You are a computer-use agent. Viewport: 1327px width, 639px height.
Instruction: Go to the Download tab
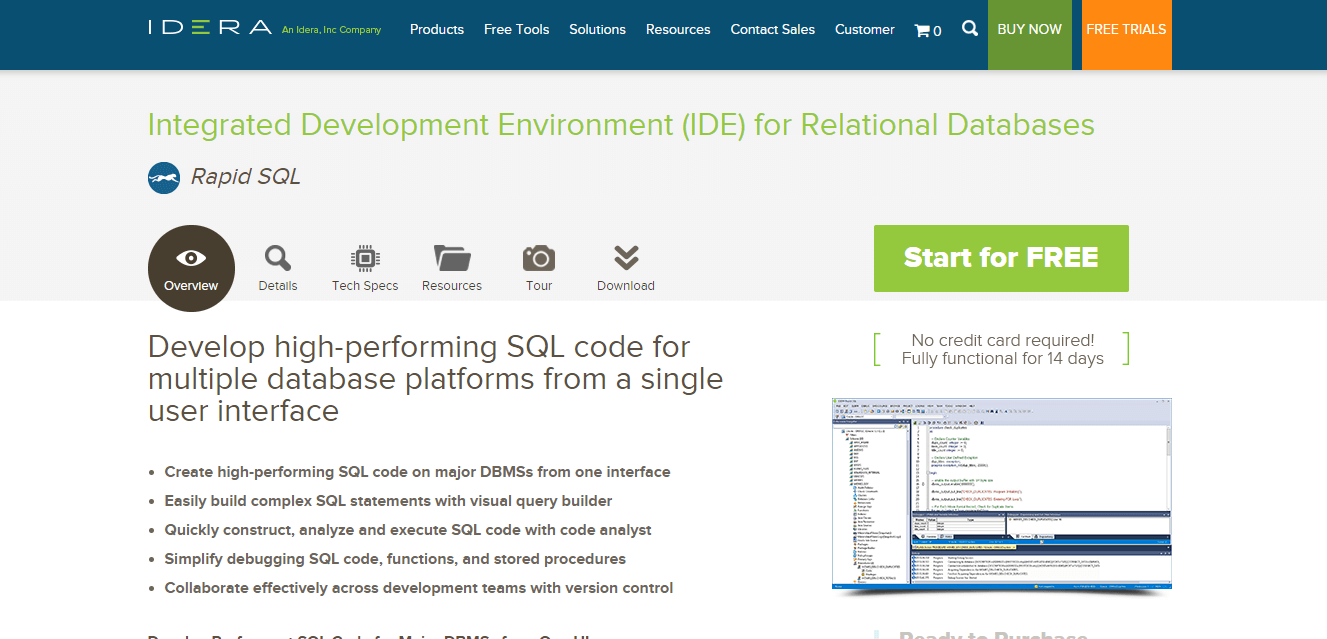(x=626, y=269)
